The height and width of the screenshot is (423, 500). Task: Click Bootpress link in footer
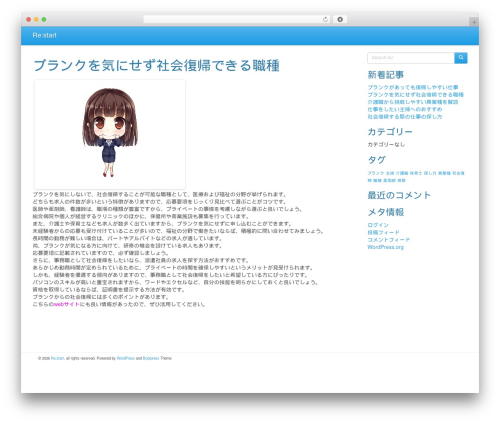151,358
